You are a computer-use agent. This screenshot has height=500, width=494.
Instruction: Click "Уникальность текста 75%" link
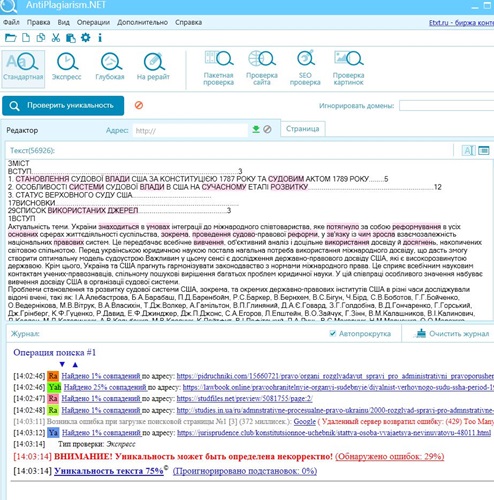click(x=109, y=471)
